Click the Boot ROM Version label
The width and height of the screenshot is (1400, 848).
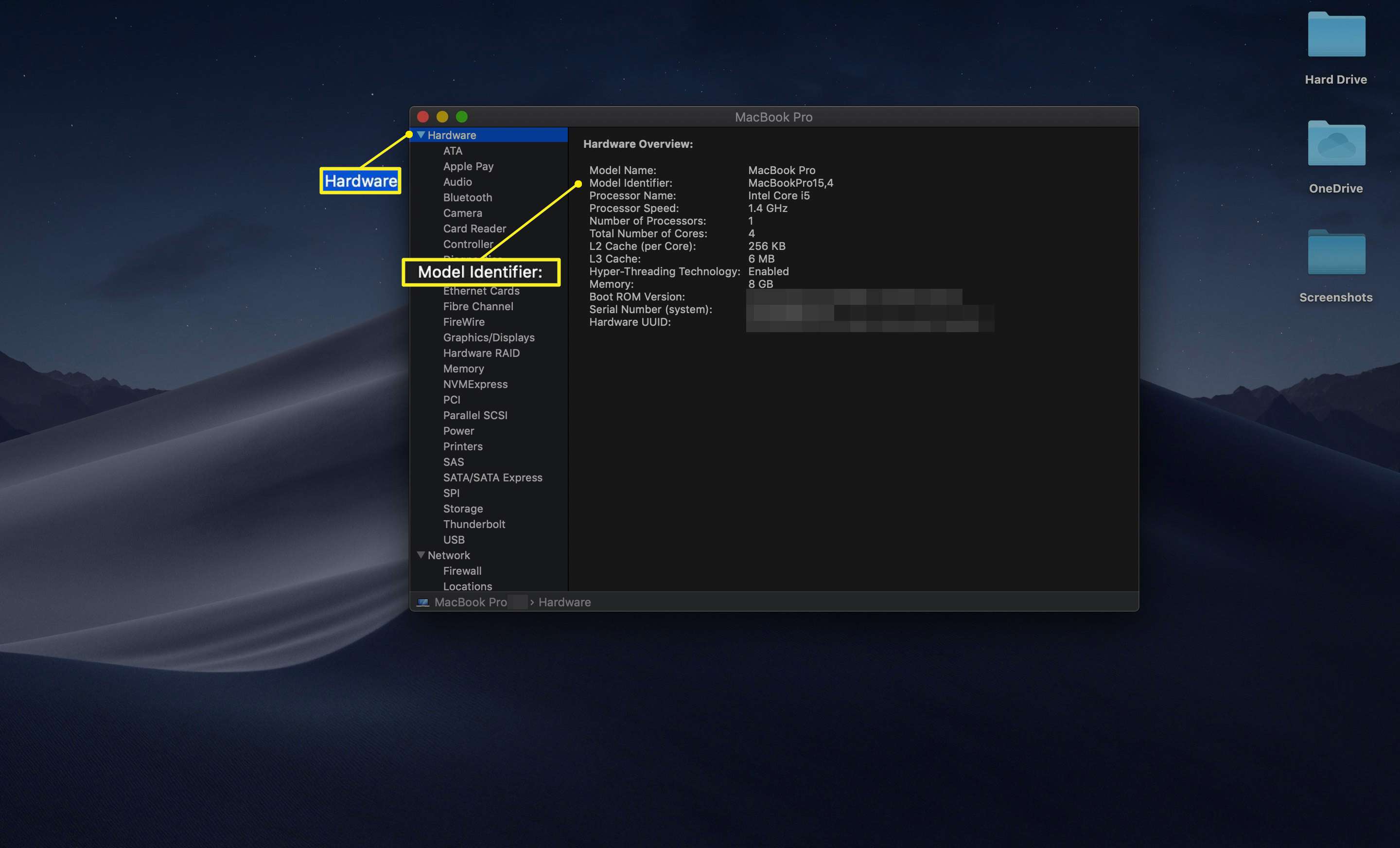click(636, 297)
